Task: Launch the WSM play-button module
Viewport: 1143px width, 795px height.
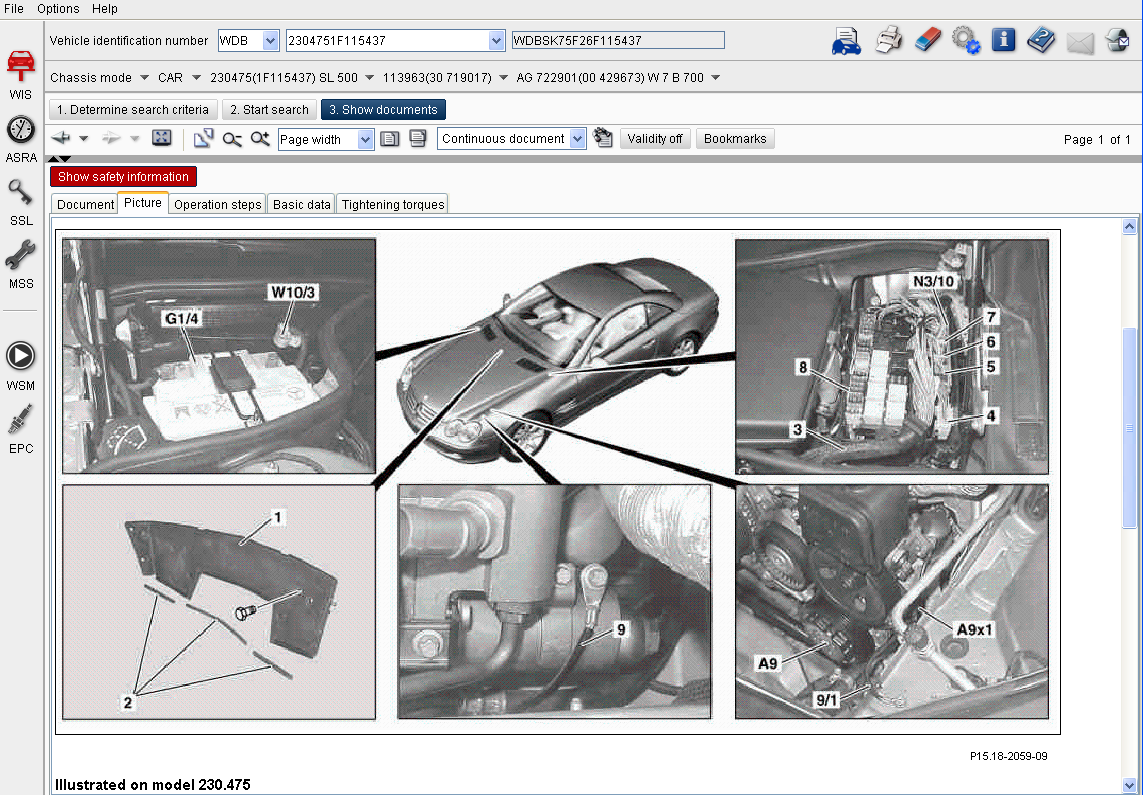Action: pyautogui.click(x=20, y=367)
